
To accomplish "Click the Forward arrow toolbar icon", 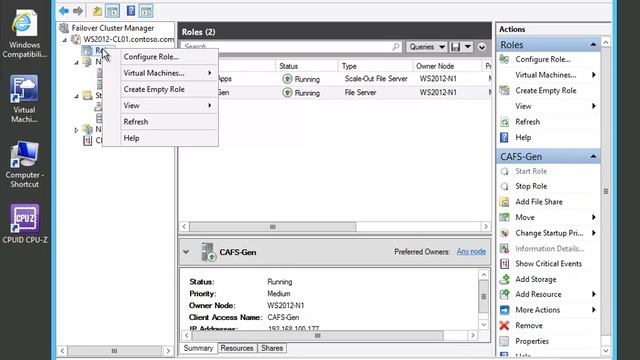I will click(78, 11).
